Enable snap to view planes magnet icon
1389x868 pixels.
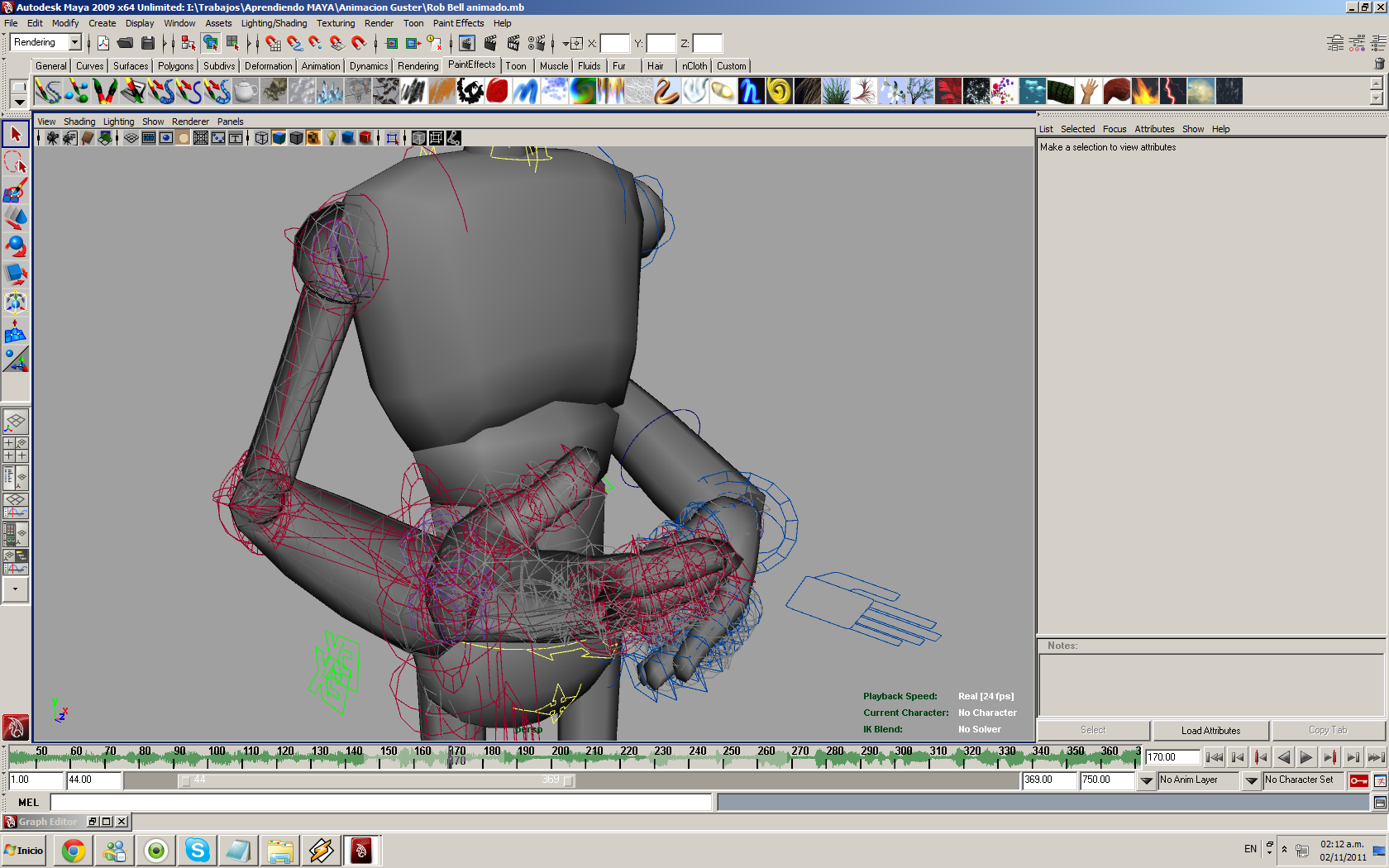(x=337, y=43)
